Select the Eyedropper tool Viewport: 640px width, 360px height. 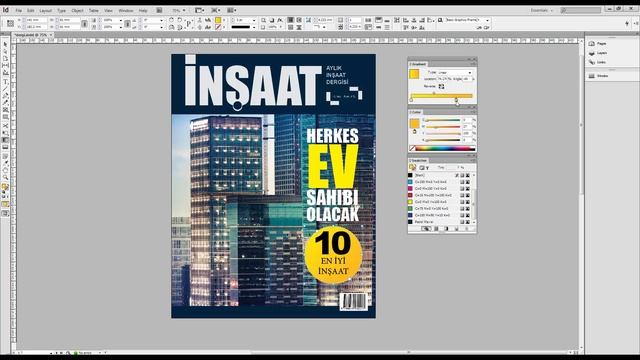(x=5, y=163)
